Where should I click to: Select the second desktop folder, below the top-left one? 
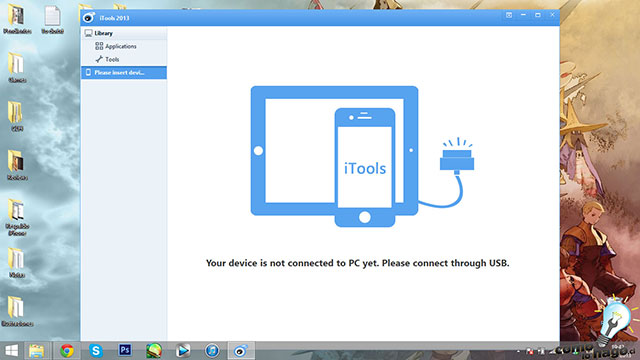click(17, 68)
